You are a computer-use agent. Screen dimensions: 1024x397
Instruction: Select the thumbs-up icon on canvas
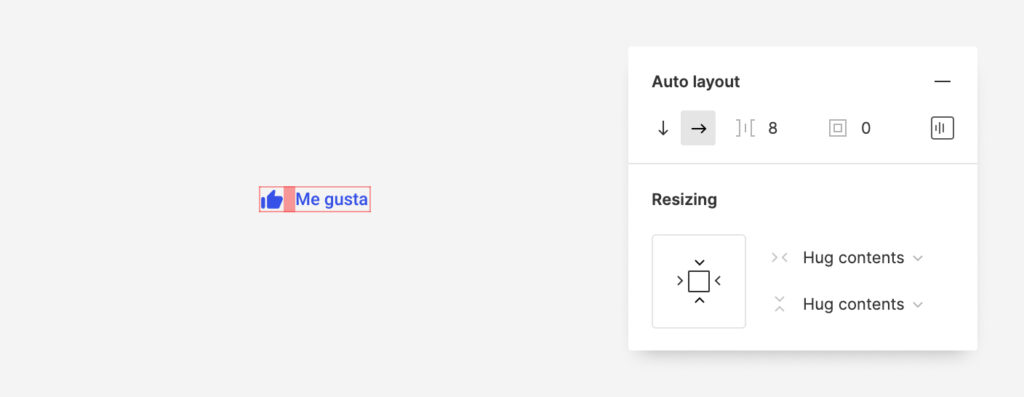(x=272, y=199)
